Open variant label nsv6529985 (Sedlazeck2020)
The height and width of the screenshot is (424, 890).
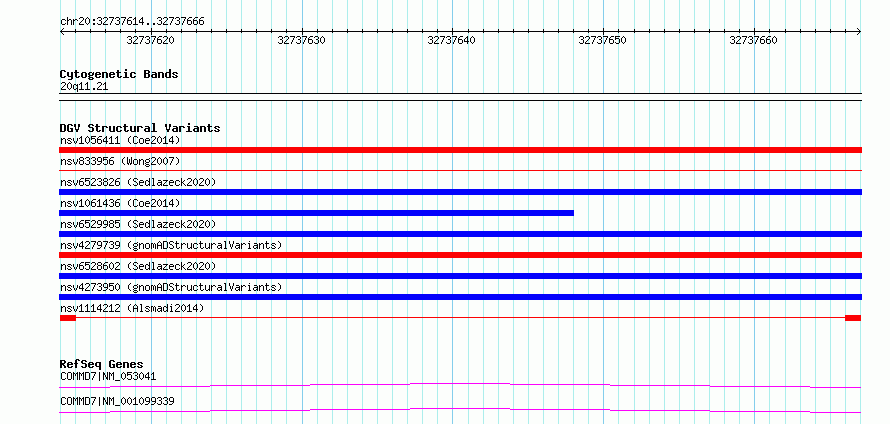pyautogui.click(x=138, y=224)
